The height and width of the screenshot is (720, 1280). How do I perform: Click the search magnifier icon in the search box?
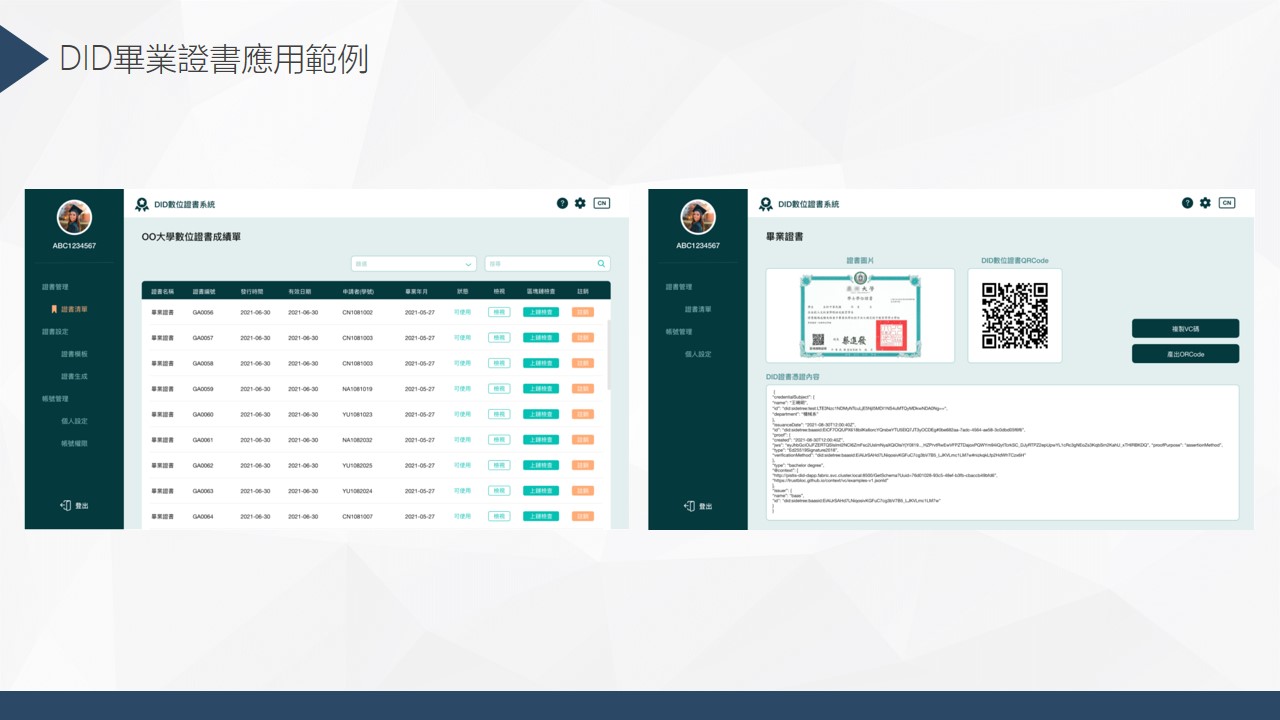601,264
